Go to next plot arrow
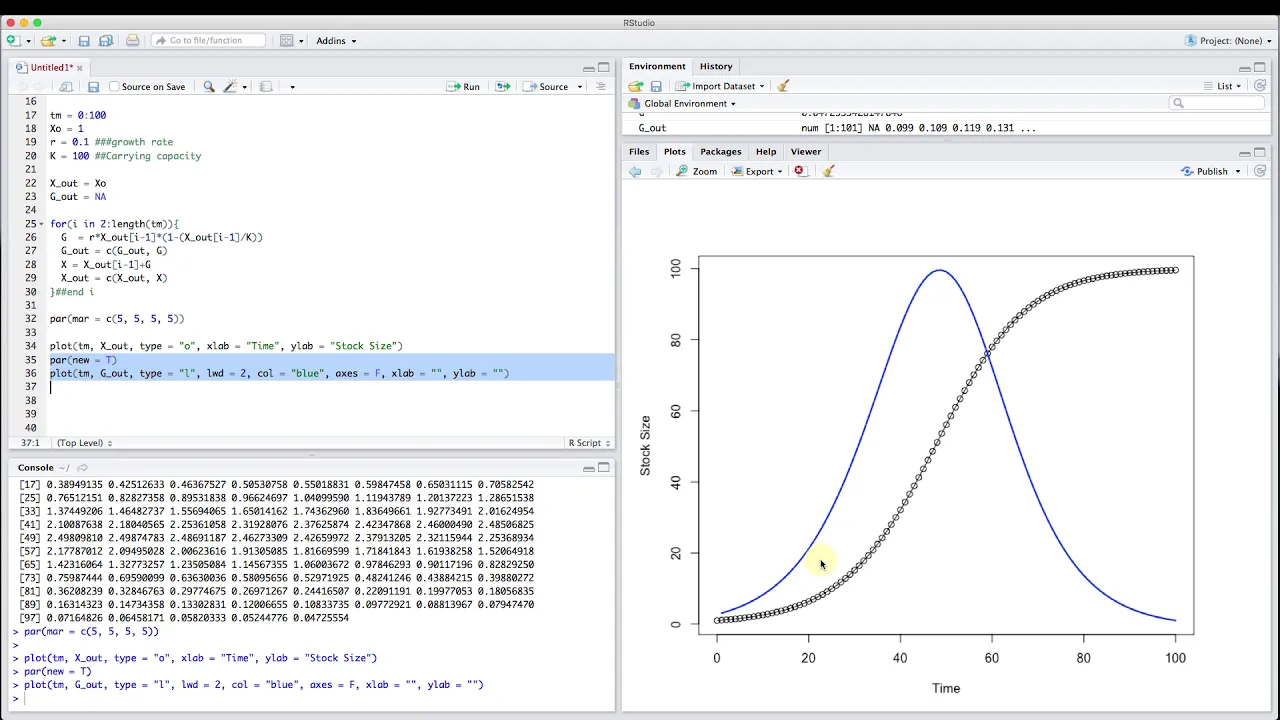 pos(656,172)
